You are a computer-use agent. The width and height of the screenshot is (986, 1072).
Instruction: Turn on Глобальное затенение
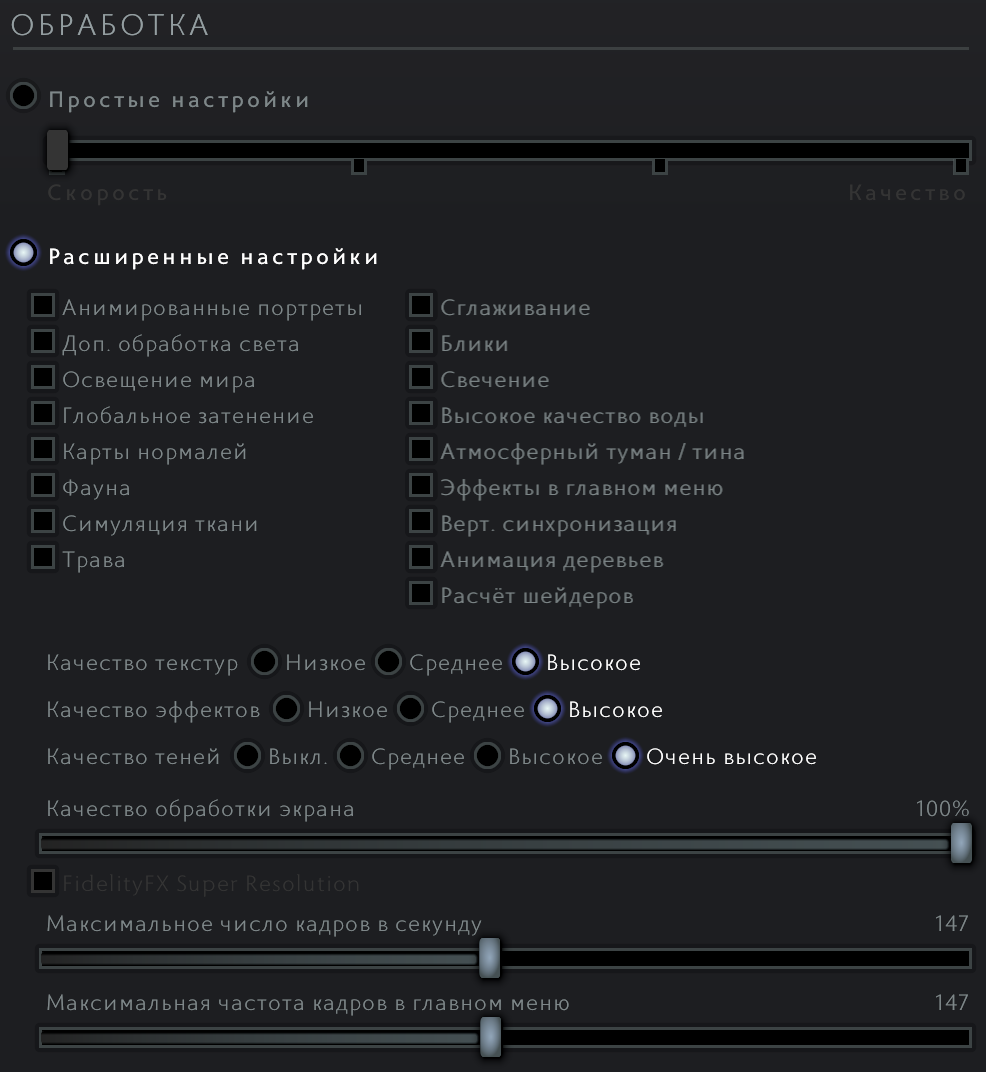(x=43, y=414)
